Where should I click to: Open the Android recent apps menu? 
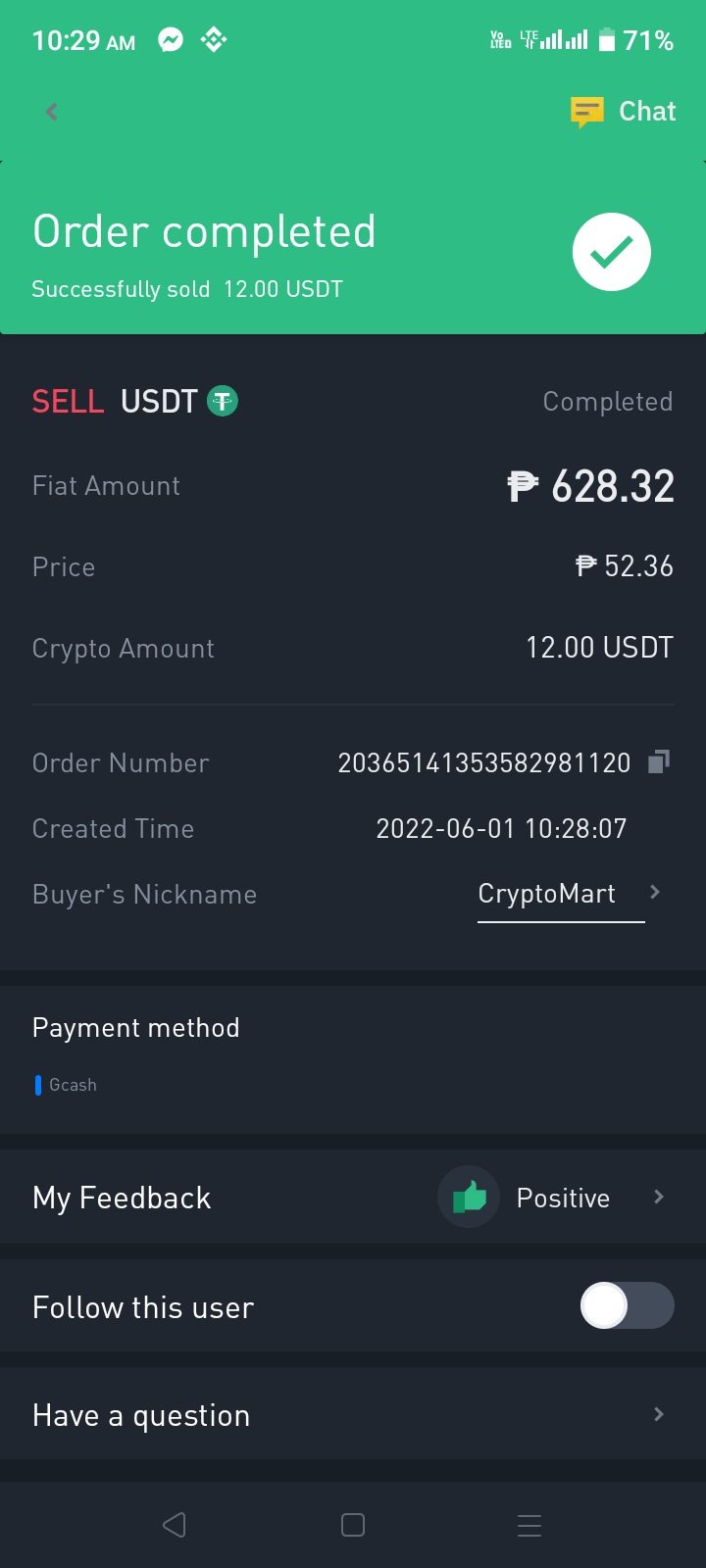point(529,1525)
